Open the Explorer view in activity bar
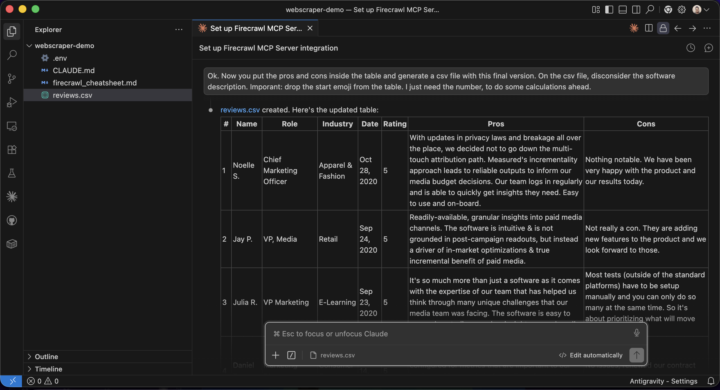The height and width of the screenshot is (390, 720). tap(12, 31)
